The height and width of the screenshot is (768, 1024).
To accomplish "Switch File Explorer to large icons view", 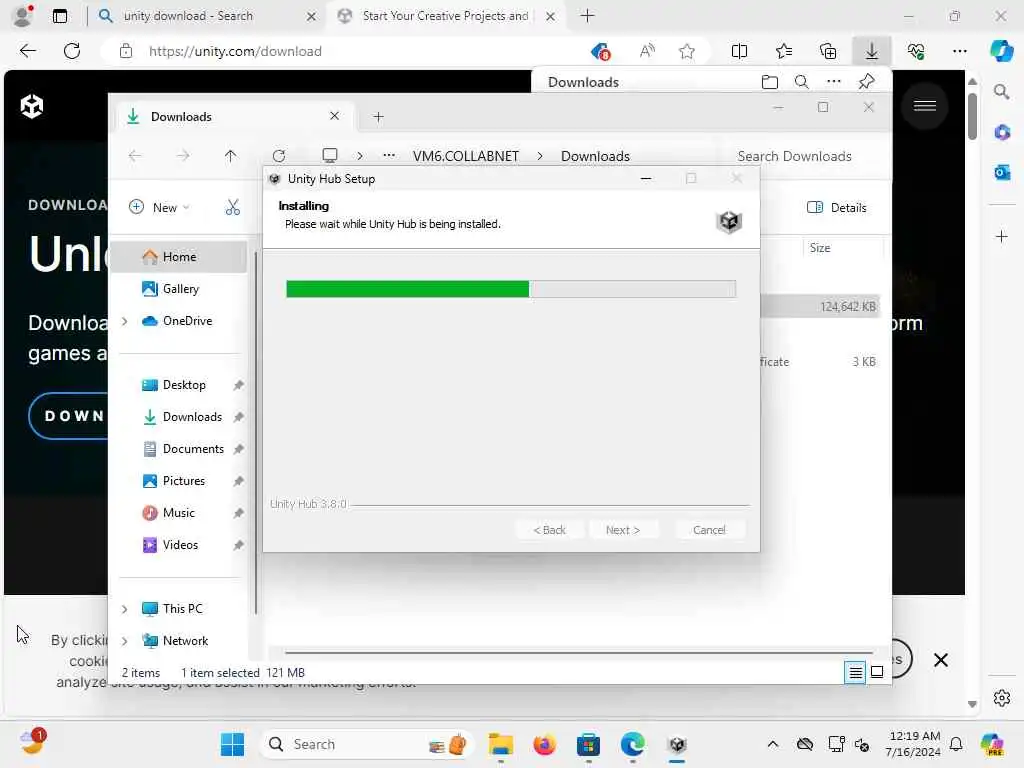I will point(877,672).
